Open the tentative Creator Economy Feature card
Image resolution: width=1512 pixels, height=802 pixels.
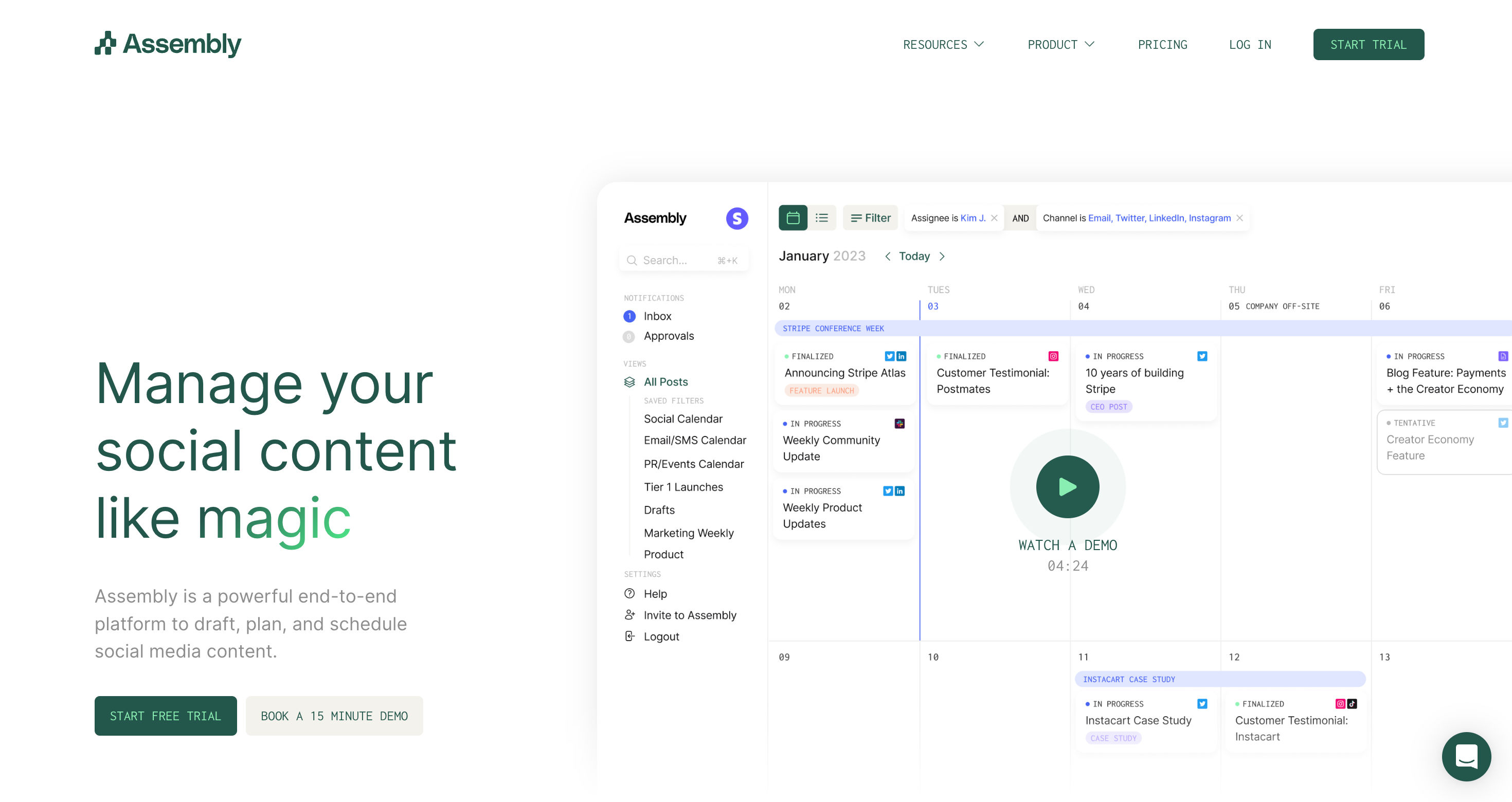(x=1445, y=442)
